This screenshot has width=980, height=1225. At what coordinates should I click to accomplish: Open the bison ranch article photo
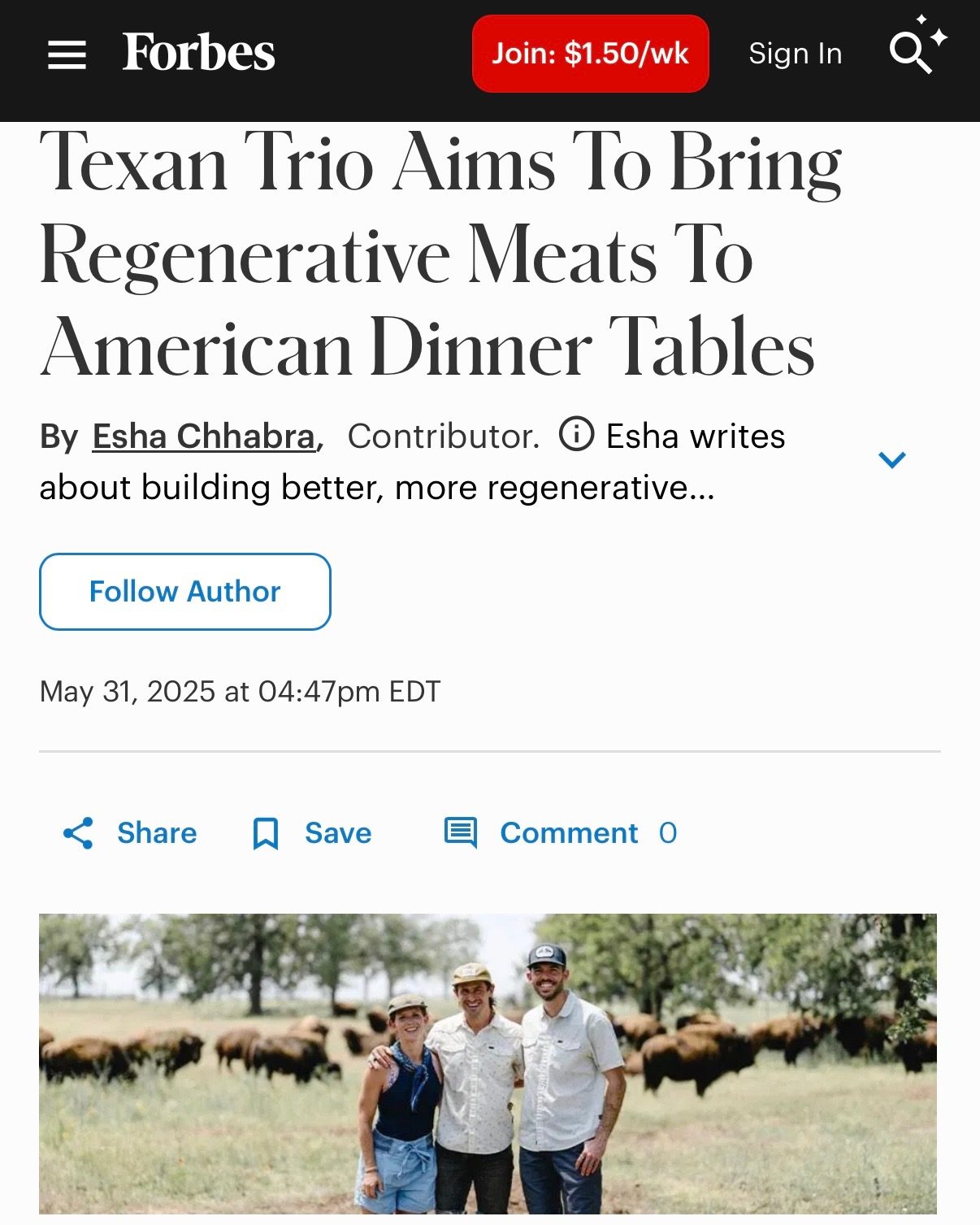(x=488, y=1064)
